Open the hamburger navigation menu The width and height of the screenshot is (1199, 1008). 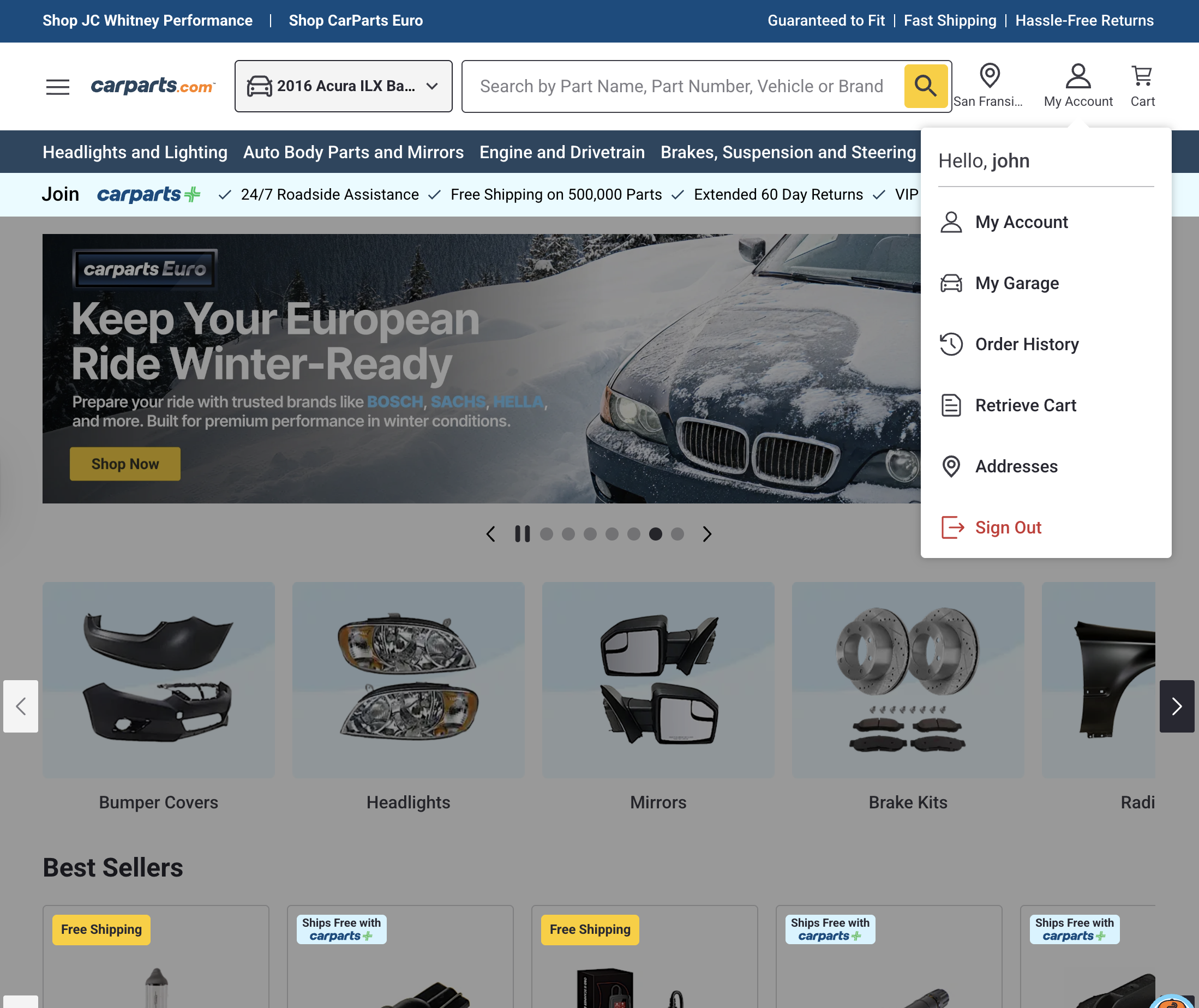tap(57, 86)
